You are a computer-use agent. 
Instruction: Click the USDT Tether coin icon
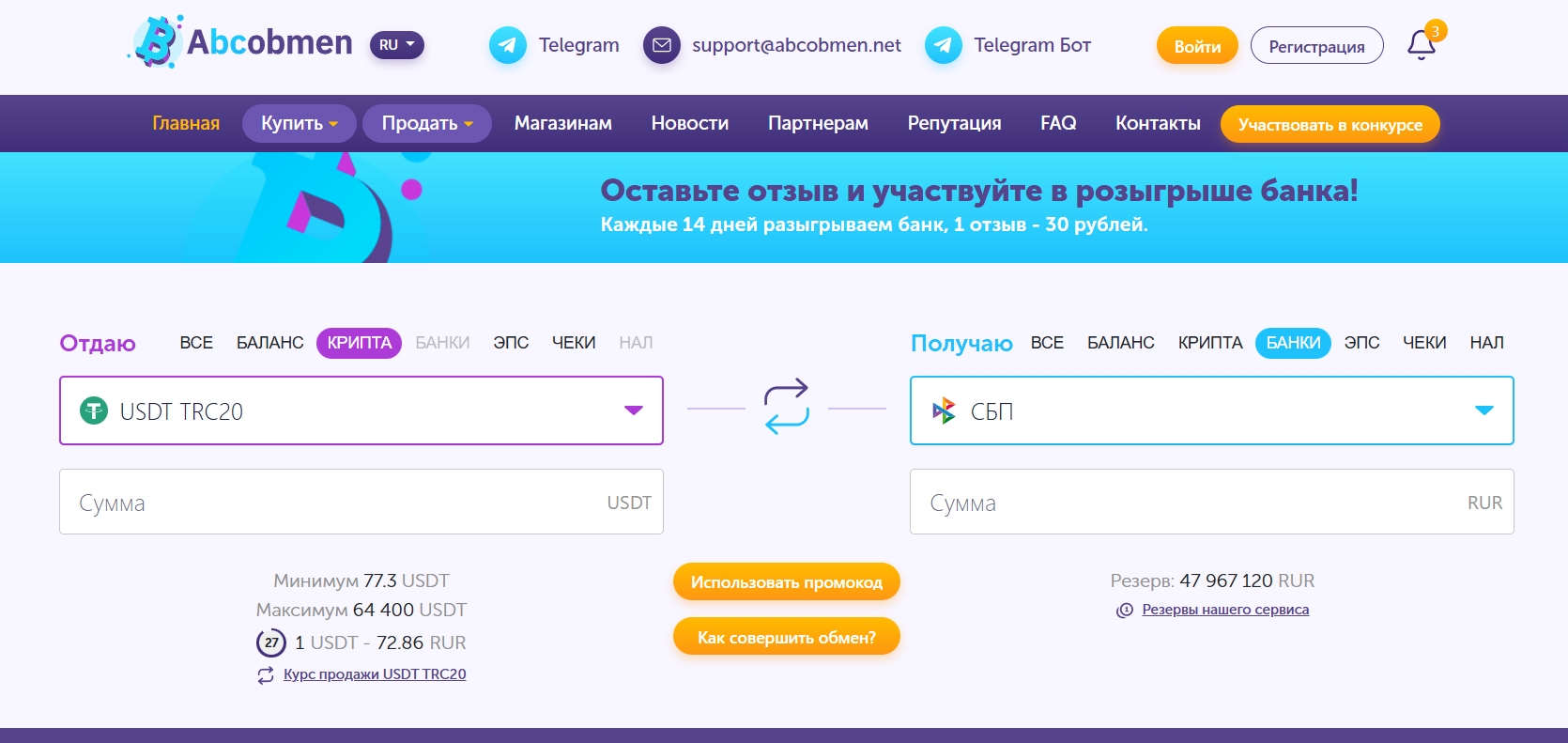(94, 410)
